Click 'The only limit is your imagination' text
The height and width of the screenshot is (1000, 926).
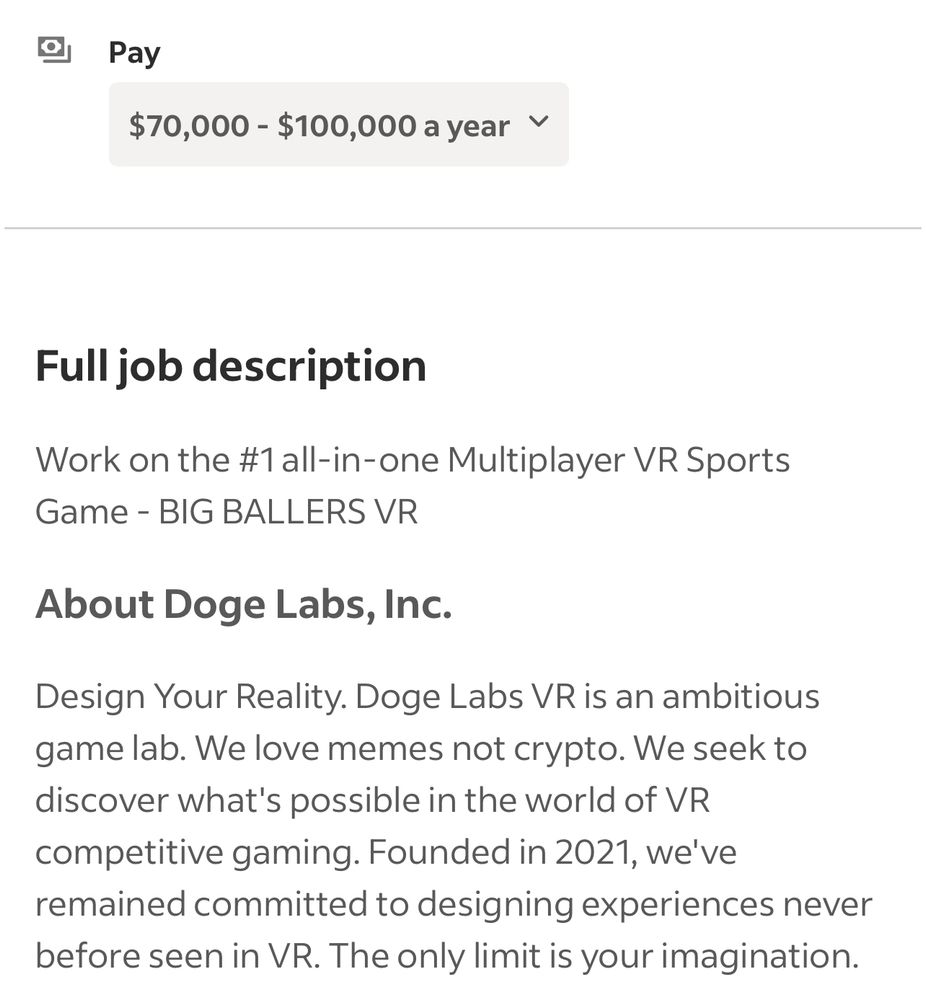tap(594, 957)
